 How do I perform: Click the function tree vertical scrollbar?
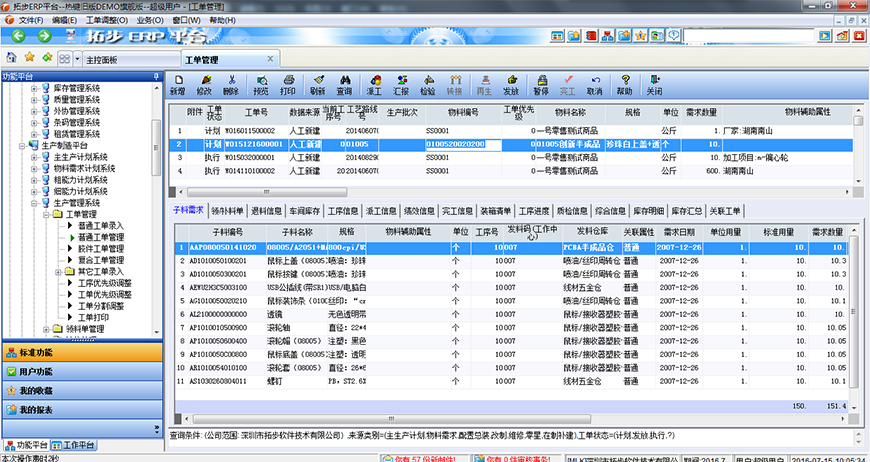[x=156, y=200]
